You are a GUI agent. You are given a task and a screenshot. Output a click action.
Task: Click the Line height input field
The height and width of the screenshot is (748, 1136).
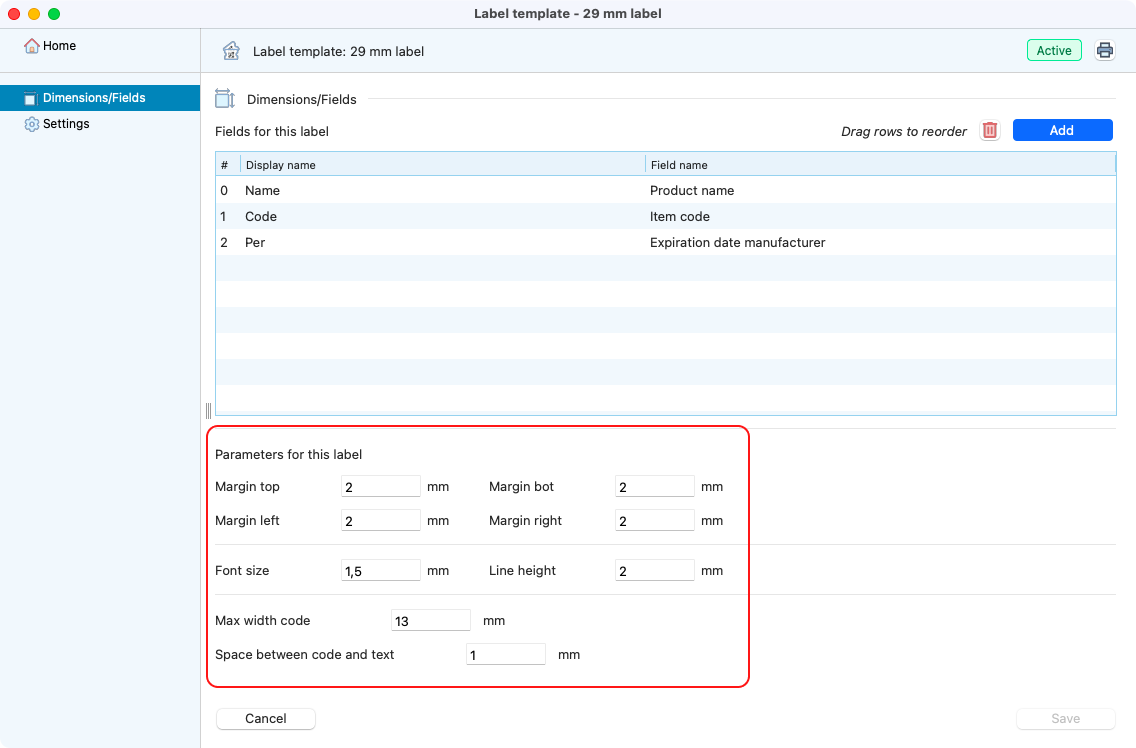(x=654, y=570)
